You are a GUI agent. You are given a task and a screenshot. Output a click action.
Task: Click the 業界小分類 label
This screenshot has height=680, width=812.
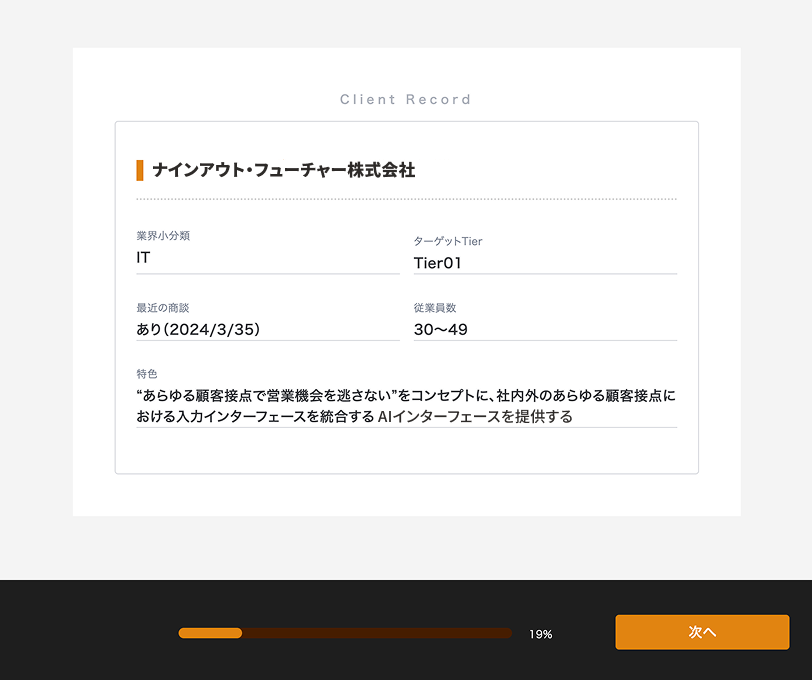click(x=163, y=236)
